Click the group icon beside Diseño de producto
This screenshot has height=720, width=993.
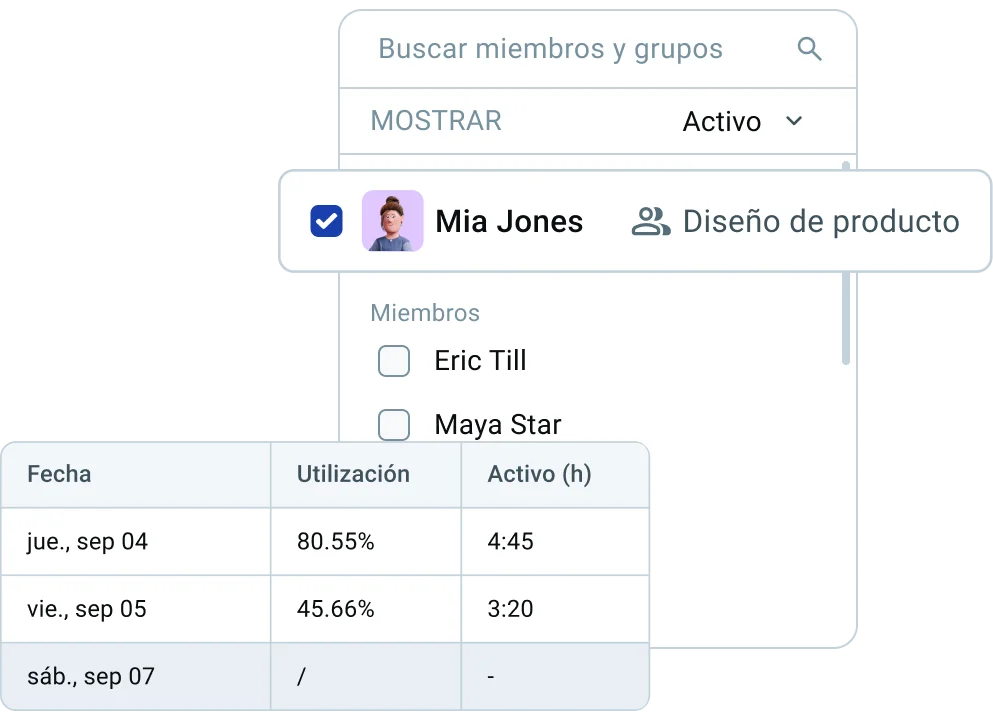(650, 222)
